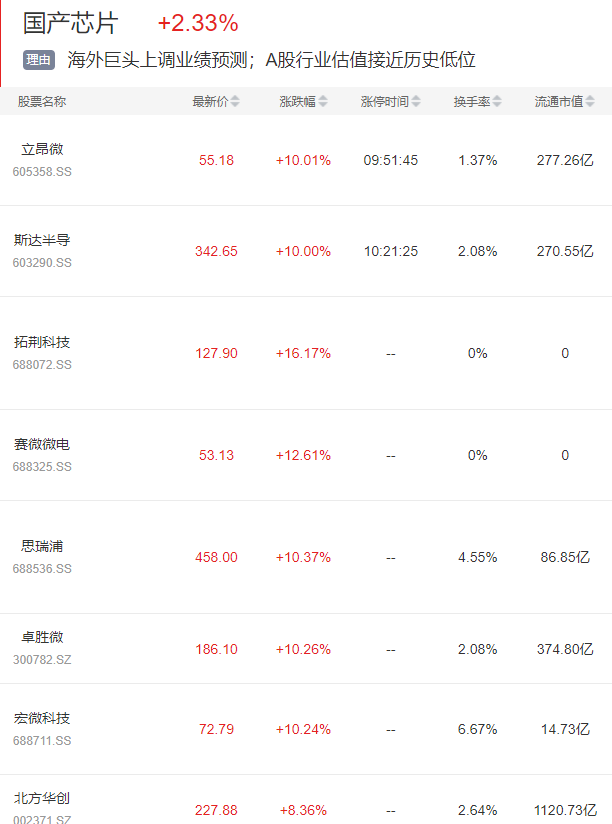The width and height of the screenshot is (612, 824).
Task: Click the 股票名称 column header
Action: [42, 101]
